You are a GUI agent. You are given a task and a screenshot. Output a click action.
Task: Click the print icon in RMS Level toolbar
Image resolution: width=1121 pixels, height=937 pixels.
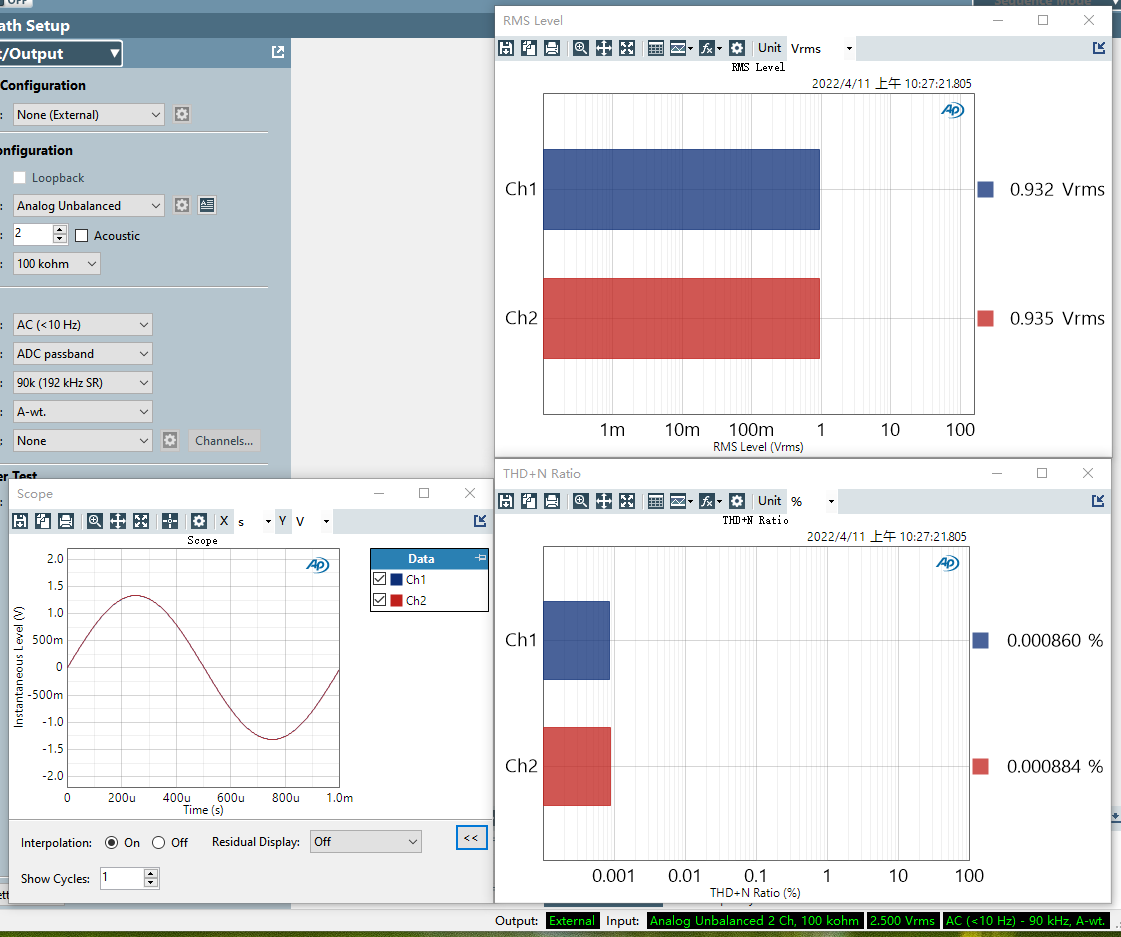tap(551, 48)
